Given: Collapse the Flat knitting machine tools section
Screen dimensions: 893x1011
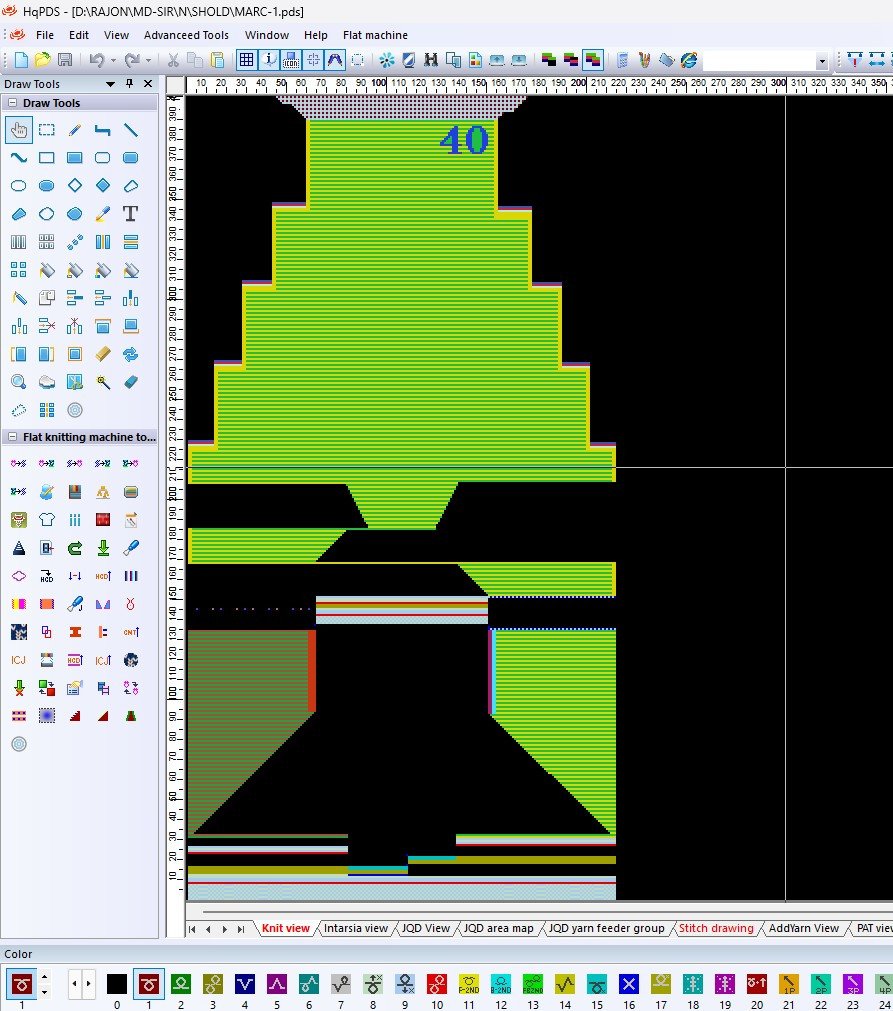Looking at the screenshot, I should click(12, 437).
